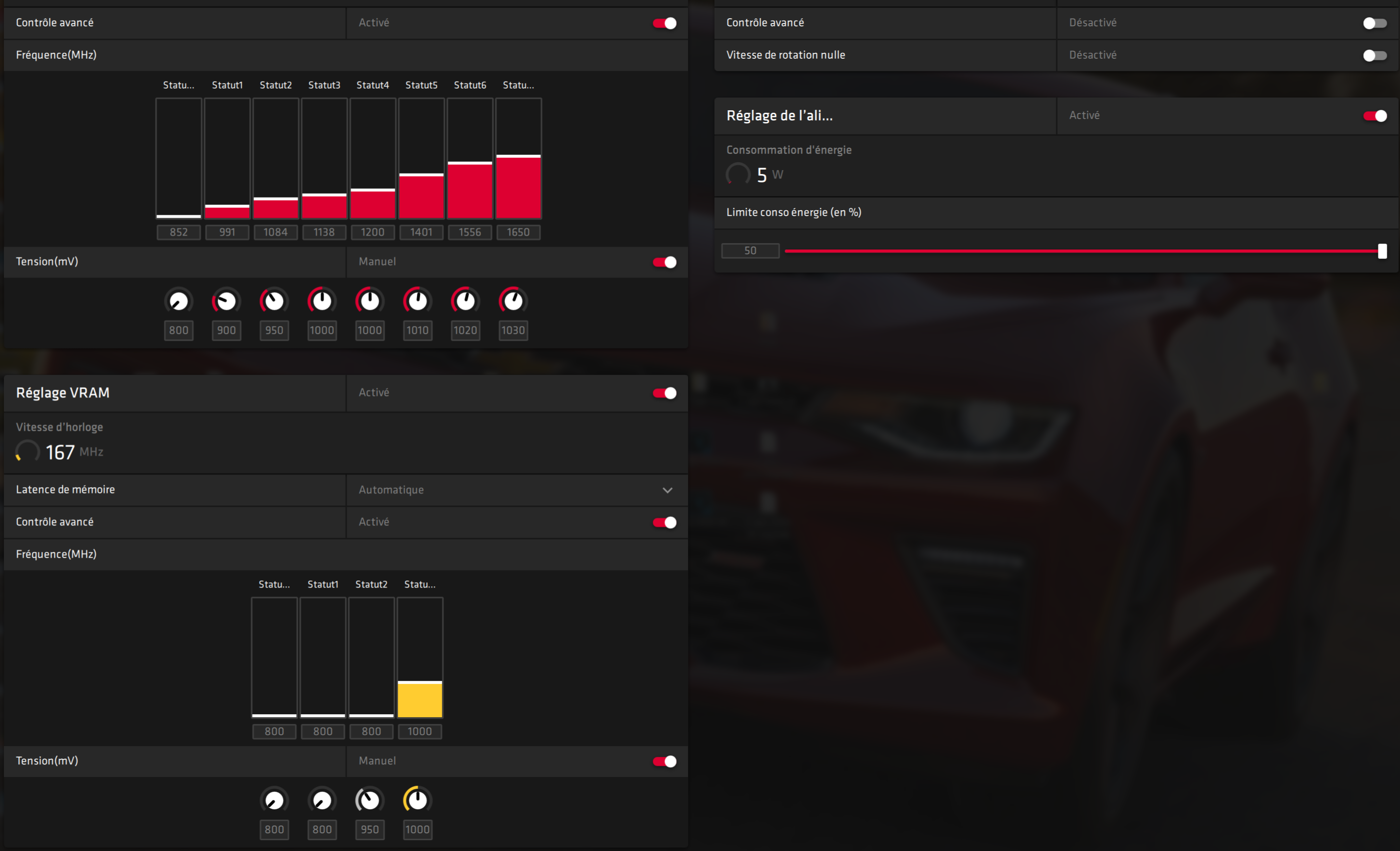This screenshot has width=1400, height=851.
Task: Click the GPU voltage knob above 1020
Action: (465, 301)
